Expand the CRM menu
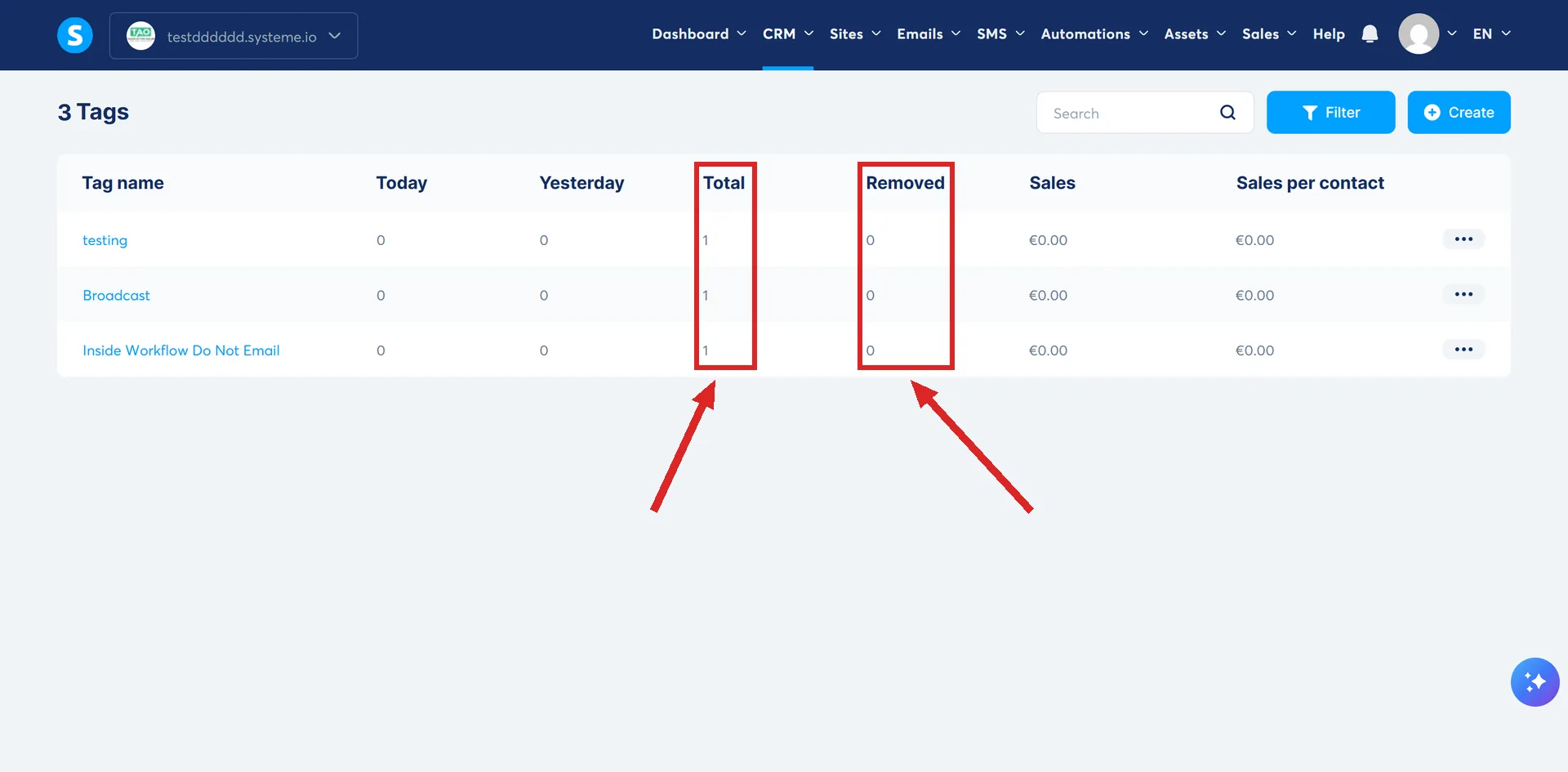Screen dimensions: 1568x772 pyautogui.click(x=788, y=34)
